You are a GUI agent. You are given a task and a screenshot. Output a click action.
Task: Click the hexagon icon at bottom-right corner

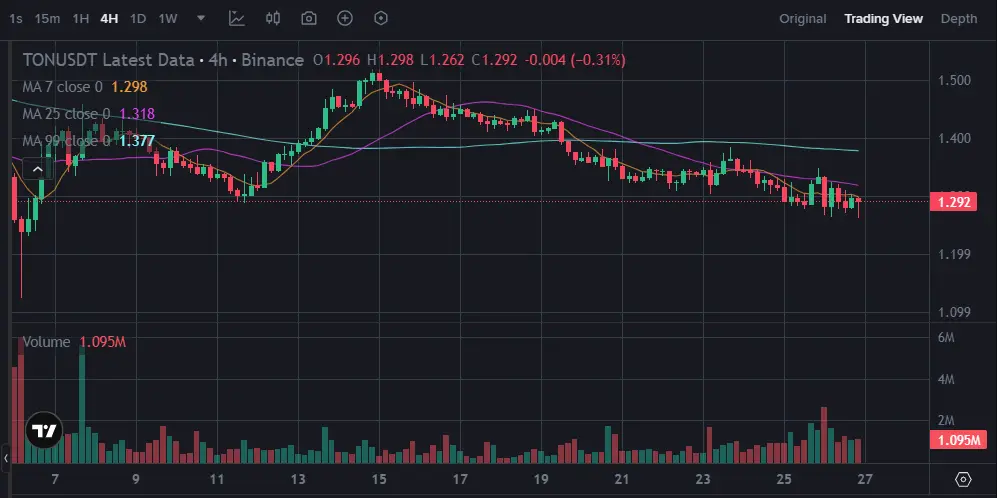pos(963,479)
